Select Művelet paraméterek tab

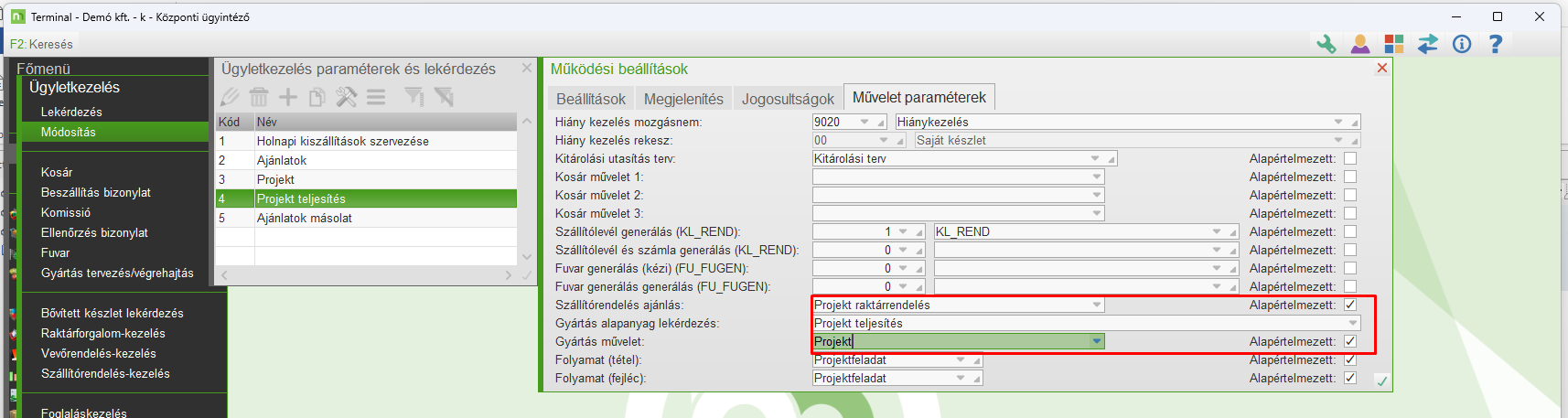[919, 97]
